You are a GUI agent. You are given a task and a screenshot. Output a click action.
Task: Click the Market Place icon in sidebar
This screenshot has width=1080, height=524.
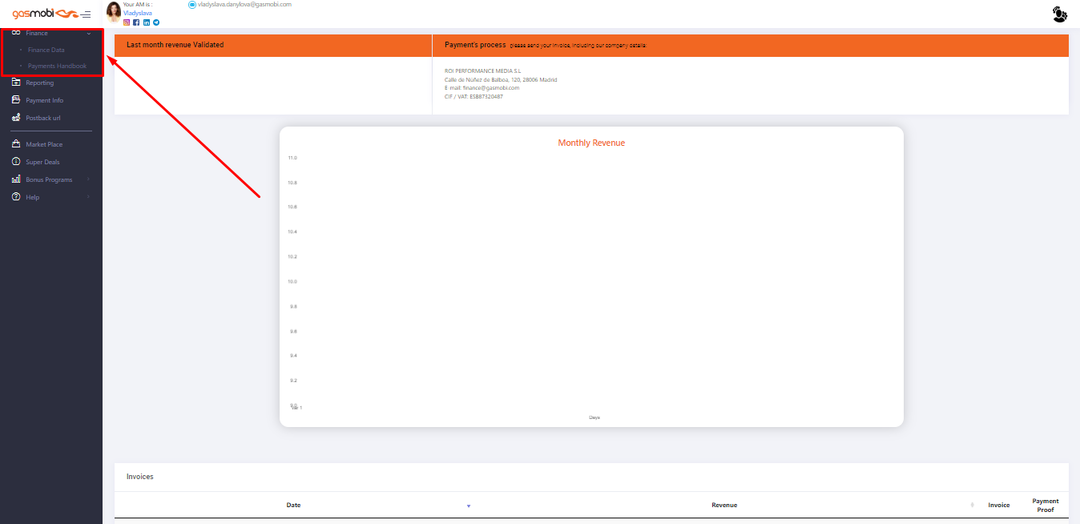(16, 145)
